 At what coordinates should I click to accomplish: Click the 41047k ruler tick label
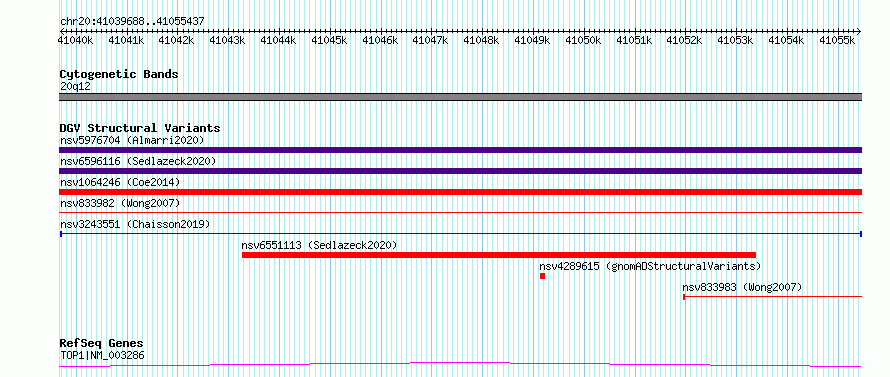point(430,40)
